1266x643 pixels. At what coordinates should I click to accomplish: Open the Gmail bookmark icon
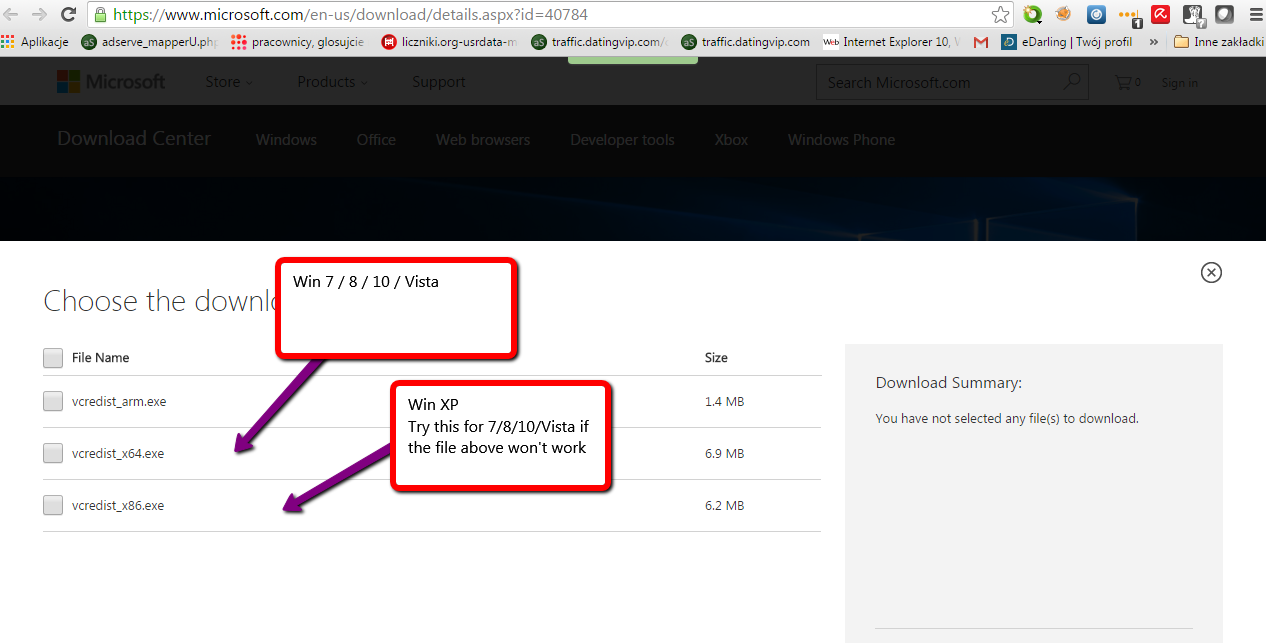pos(981,42)
